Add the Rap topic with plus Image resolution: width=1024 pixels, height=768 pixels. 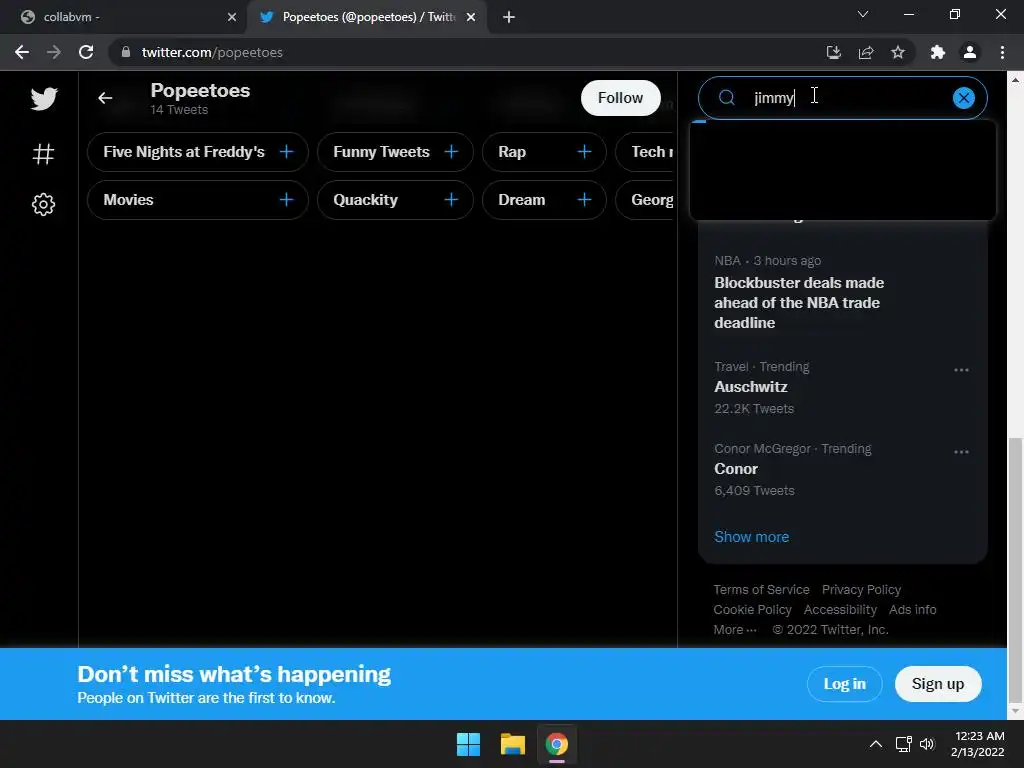584,152
